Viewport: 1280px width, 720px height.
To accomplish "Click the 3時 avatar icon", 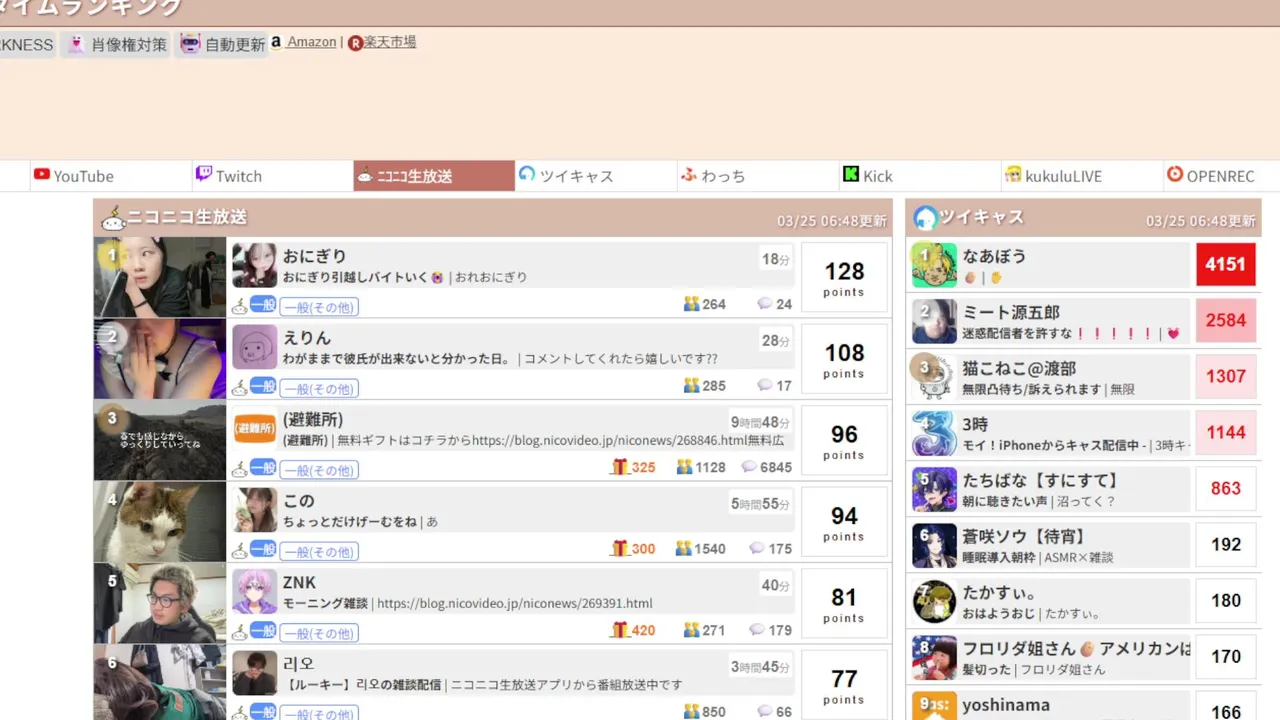I will [934, 433].
